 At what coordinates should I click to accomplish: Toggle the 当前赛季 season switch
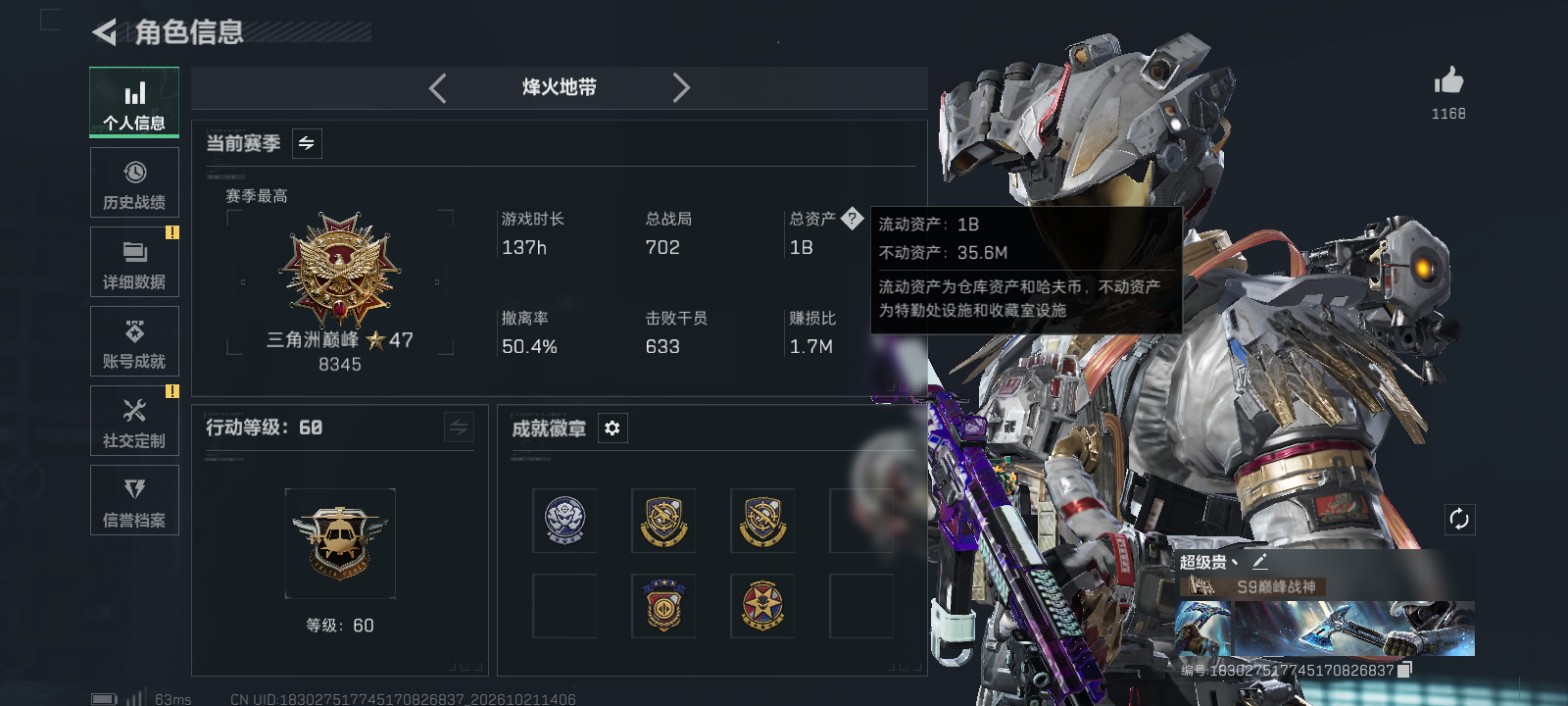[307, 144]
